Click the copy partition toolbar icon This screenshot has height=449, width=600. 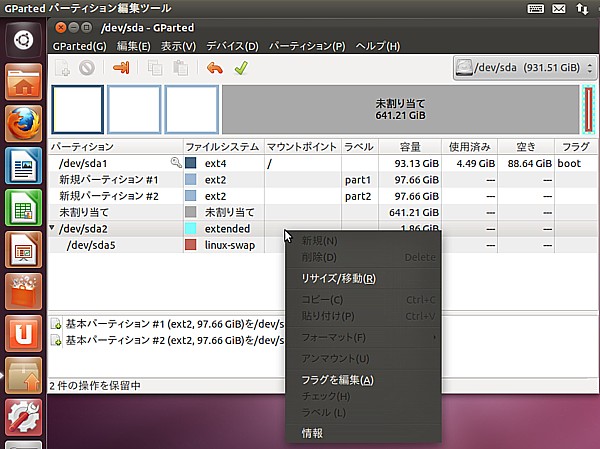(155, 68)
